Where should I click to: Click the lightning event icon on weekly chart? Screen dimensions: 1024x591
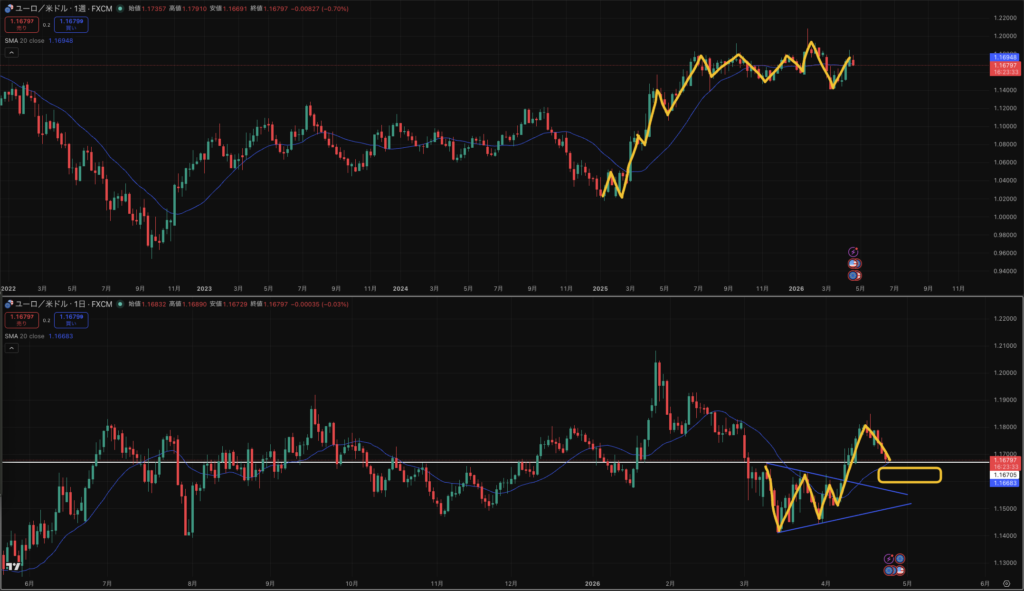coord(852,251)
